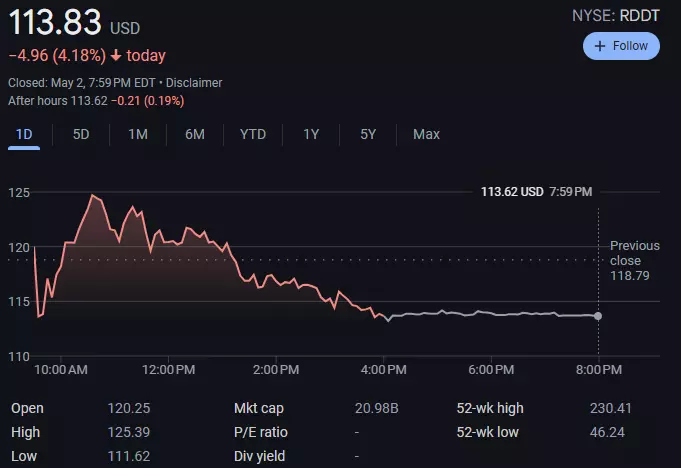The height and width of the screenshot is (468, 681).
Task: Click the High value 125.39
Action: 129,432
